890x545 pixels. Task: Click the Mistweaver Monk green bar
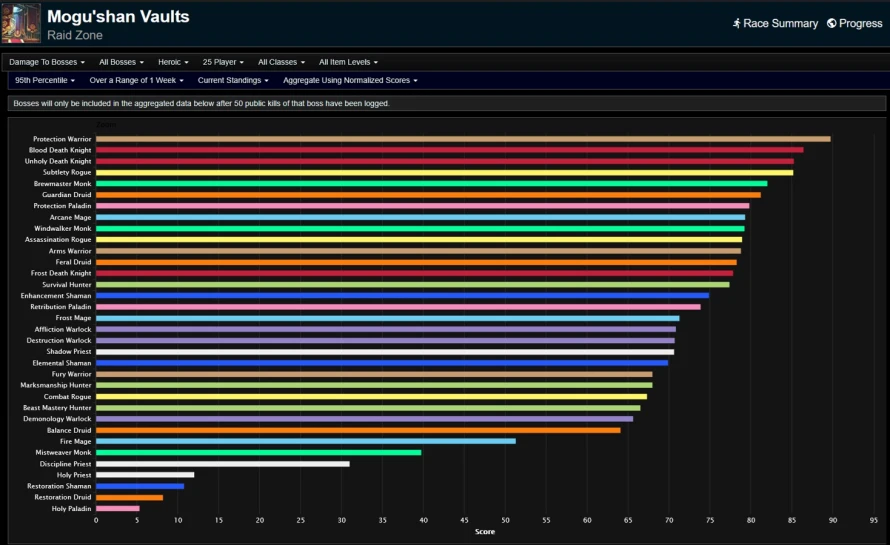click(258, 452)
